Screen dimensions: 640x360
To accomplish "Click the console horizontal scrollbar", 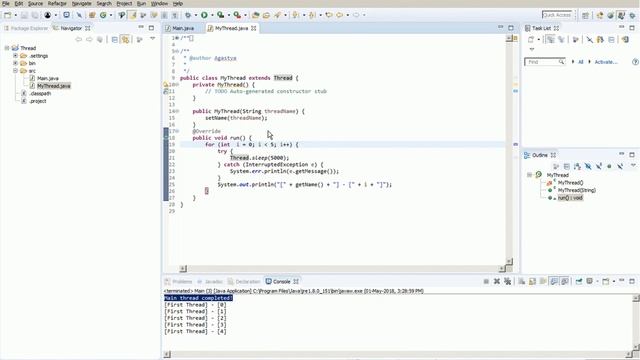I will pyautogui.click(x=398, y=354).
